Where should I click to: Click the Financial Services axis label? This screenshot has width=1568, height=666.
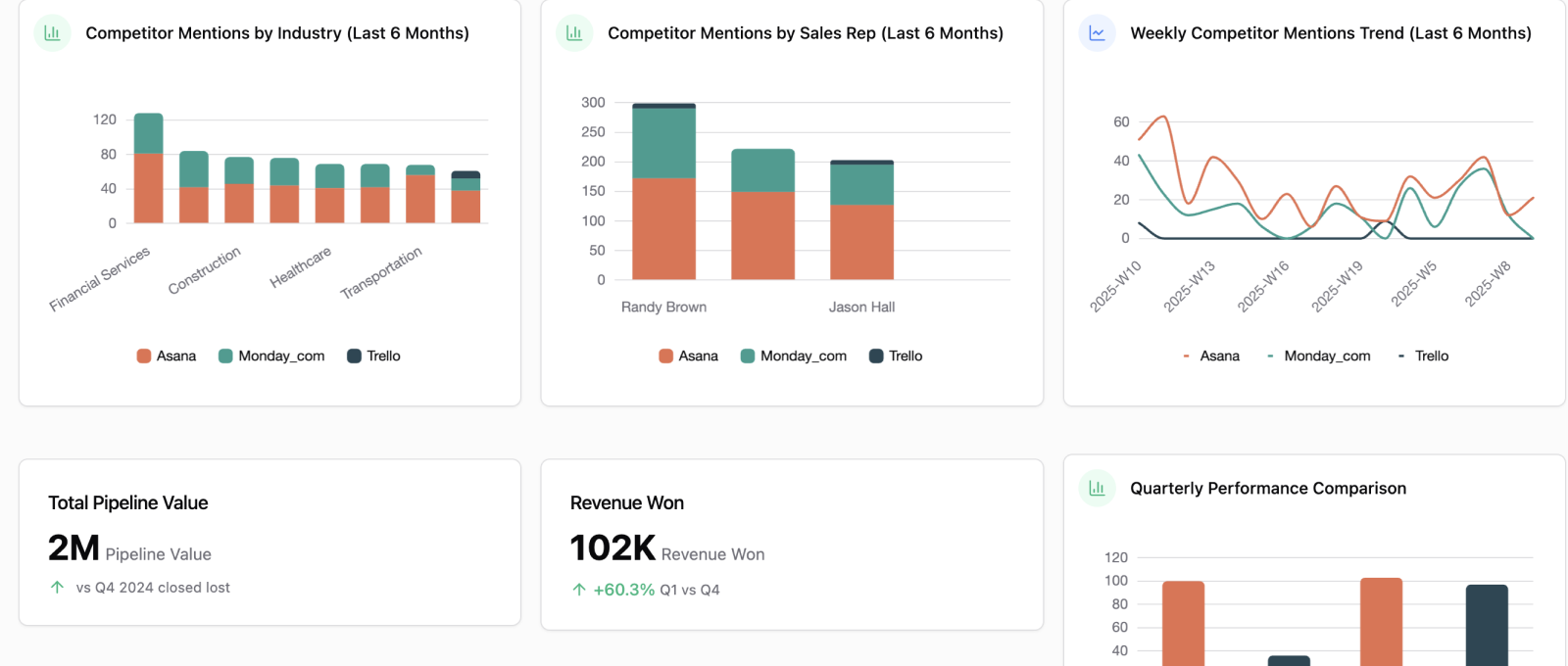coord(100,279)
